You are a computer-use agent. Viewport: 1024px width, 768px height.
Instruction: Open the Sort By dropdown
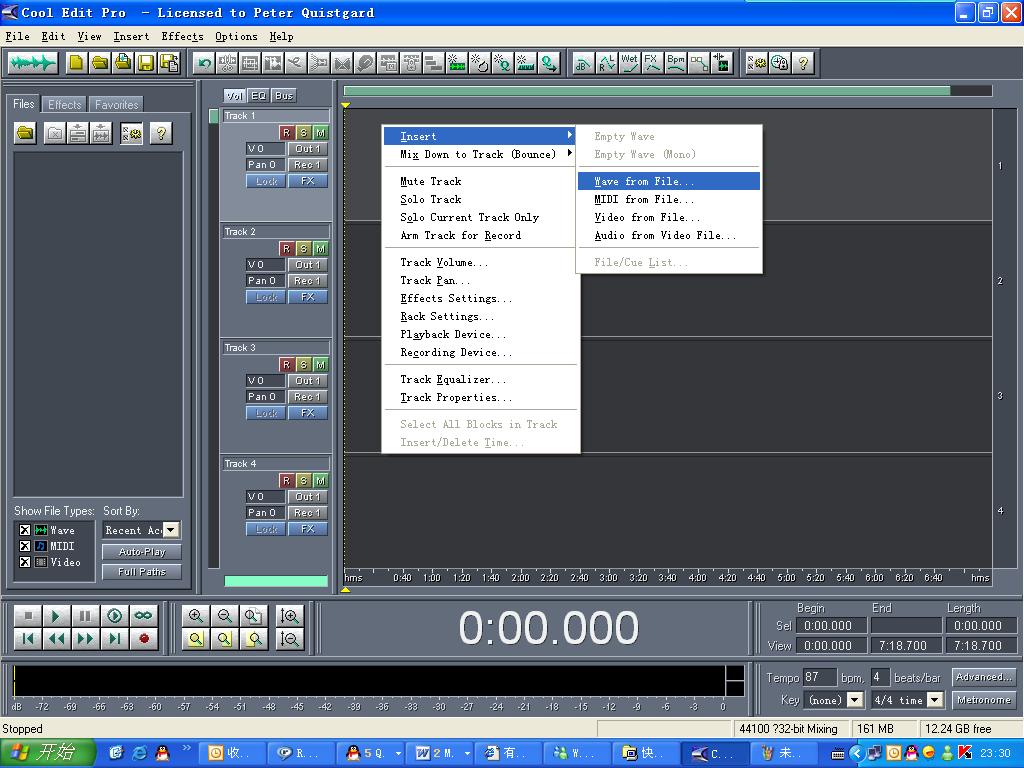tap(171, 530)
